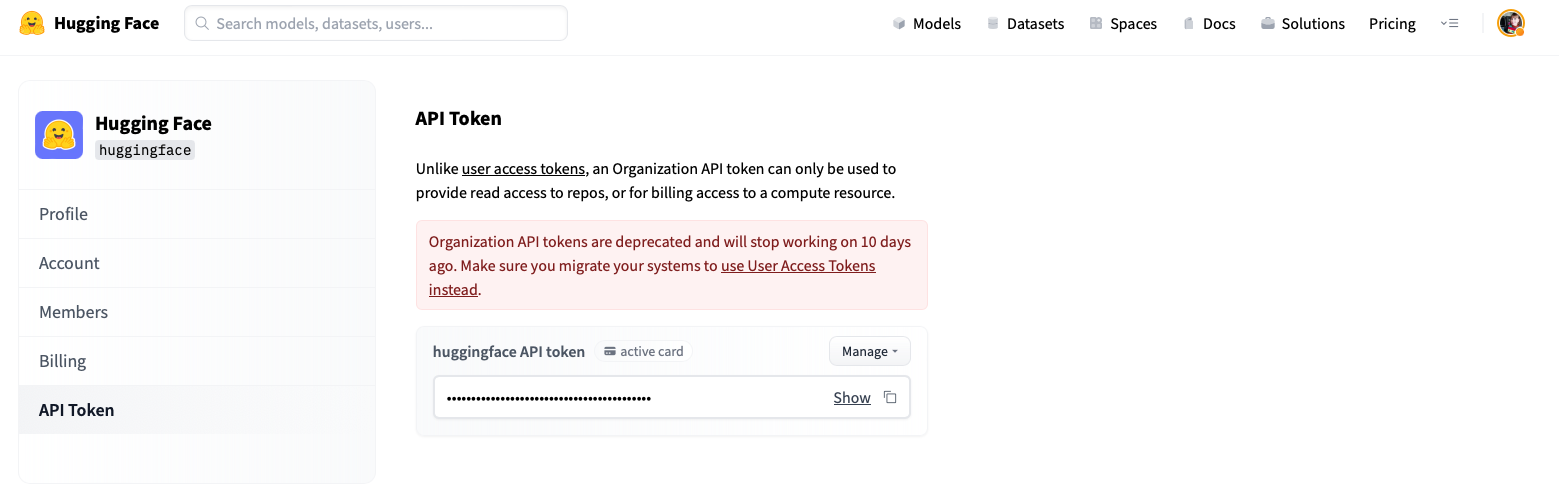Image resolution: width=1559 pixels, height=495 pixels.
Task: Switch to the Account settings tab
Action: point(69,263)
